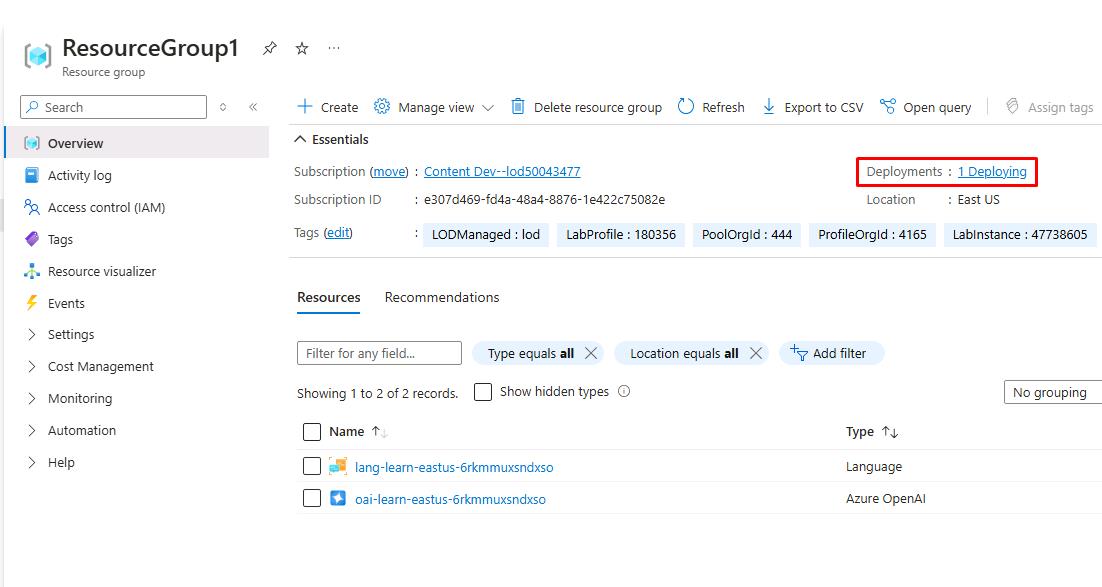Click the Assign tags icon

coord(1012,106)
